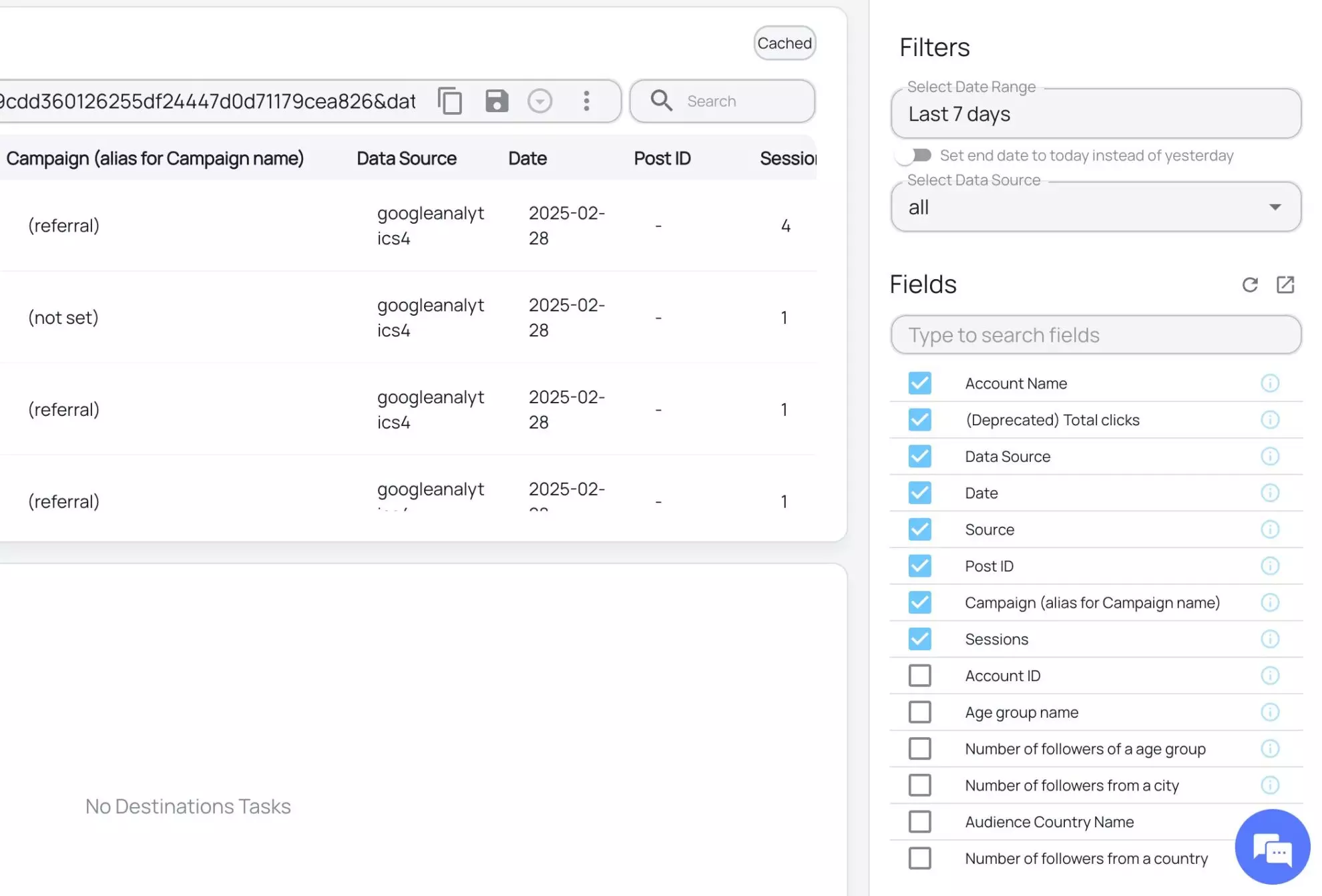Show info for followers of a age group
1322x896 pixels.
1269,749
